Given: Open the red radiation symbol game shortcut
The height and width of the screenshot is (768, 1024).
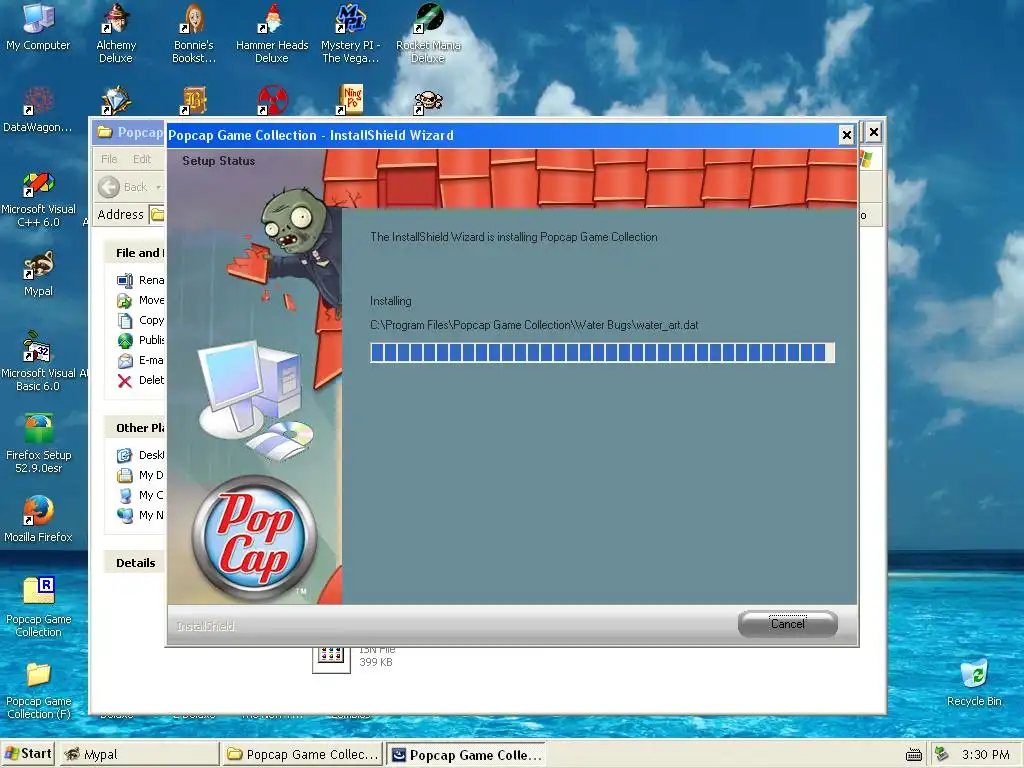Looking at the screenshot, I should point(272,100).
